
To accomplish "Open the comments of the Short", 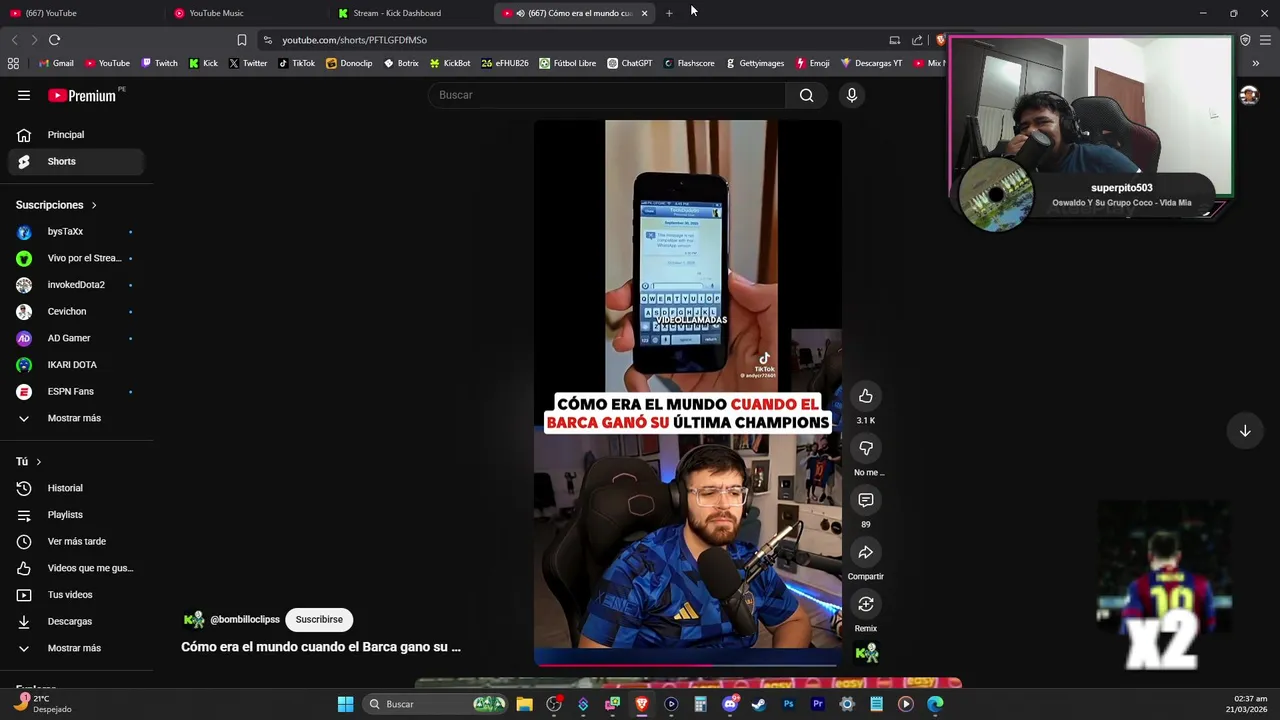I will (866, 500).
